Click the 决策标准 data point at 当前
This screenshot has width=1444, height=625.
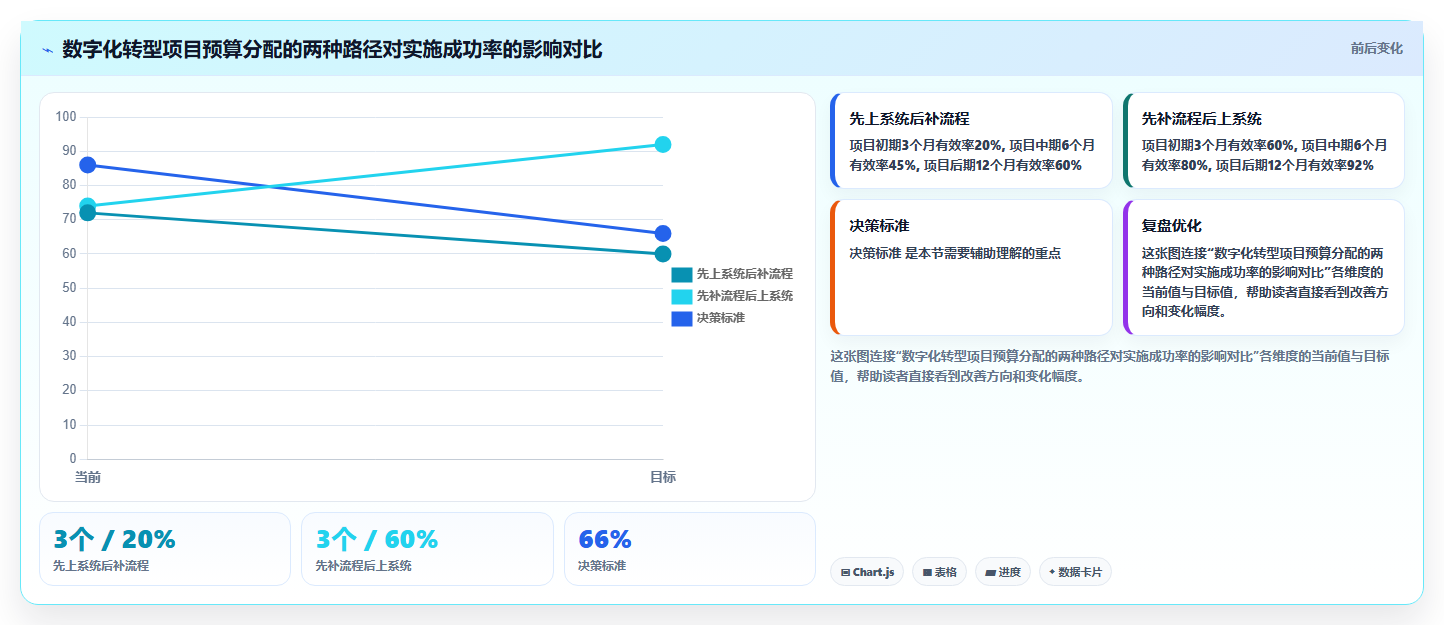click(x=88, y=165)
